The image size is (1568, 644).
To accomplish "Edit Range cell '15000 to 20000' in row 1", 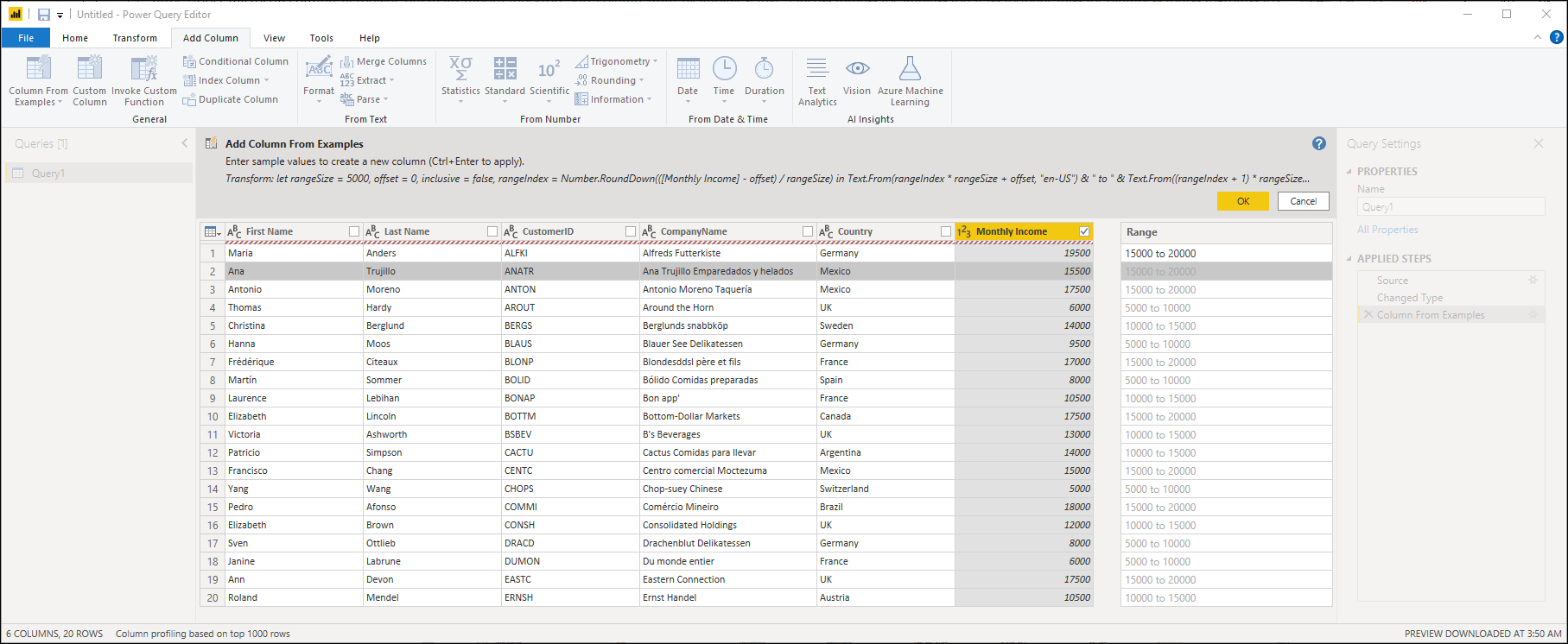I will (1227, 254).
